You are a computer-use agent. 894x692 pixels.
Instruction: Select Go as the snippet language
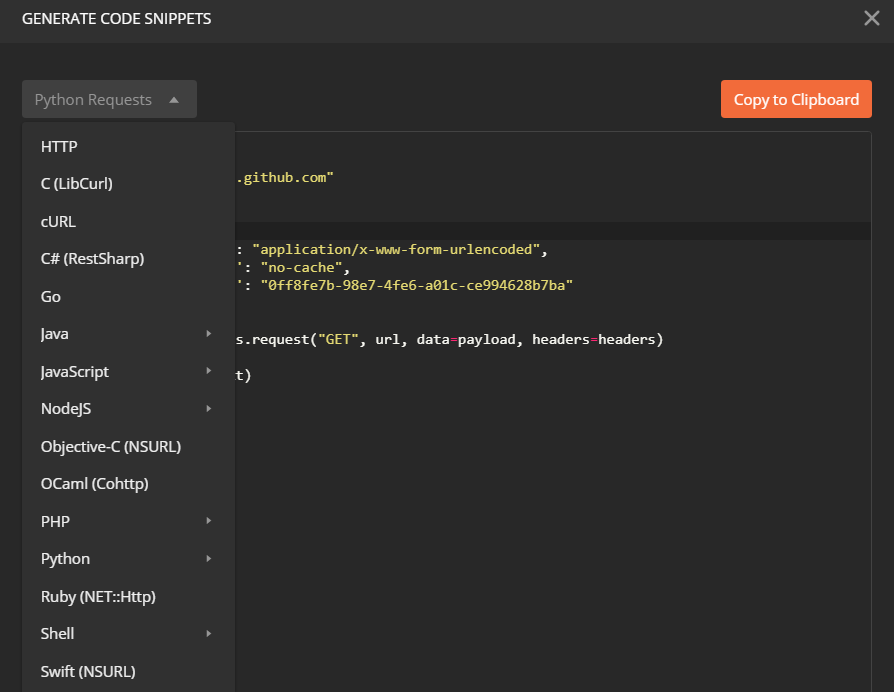(128, 296)
